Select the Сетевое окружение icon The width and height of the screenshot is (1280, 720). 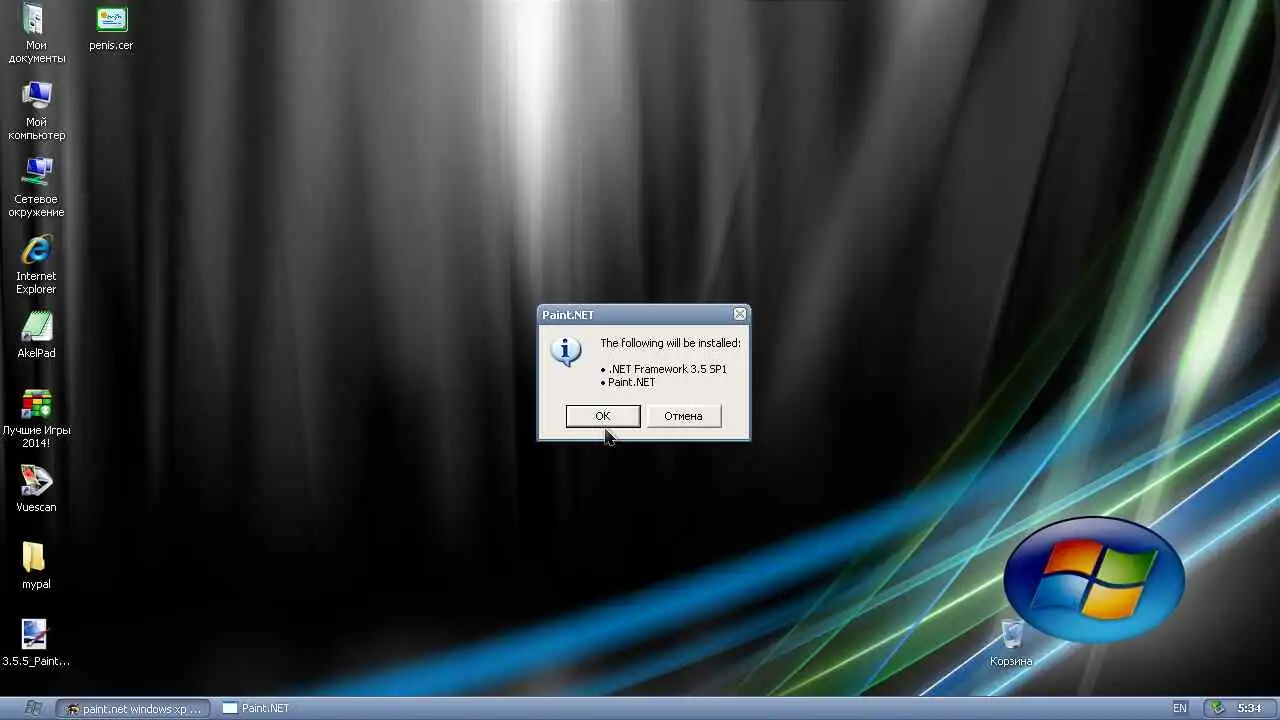pyautogui.click(x=36, y=187)
